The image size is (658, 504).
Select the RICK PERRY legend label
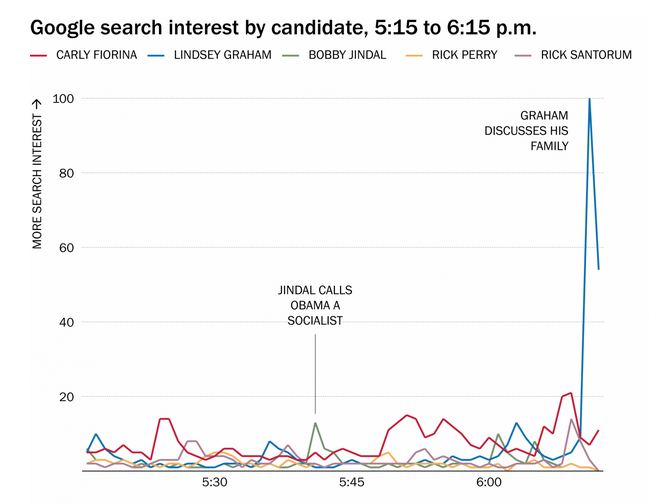tap(464, 55)
